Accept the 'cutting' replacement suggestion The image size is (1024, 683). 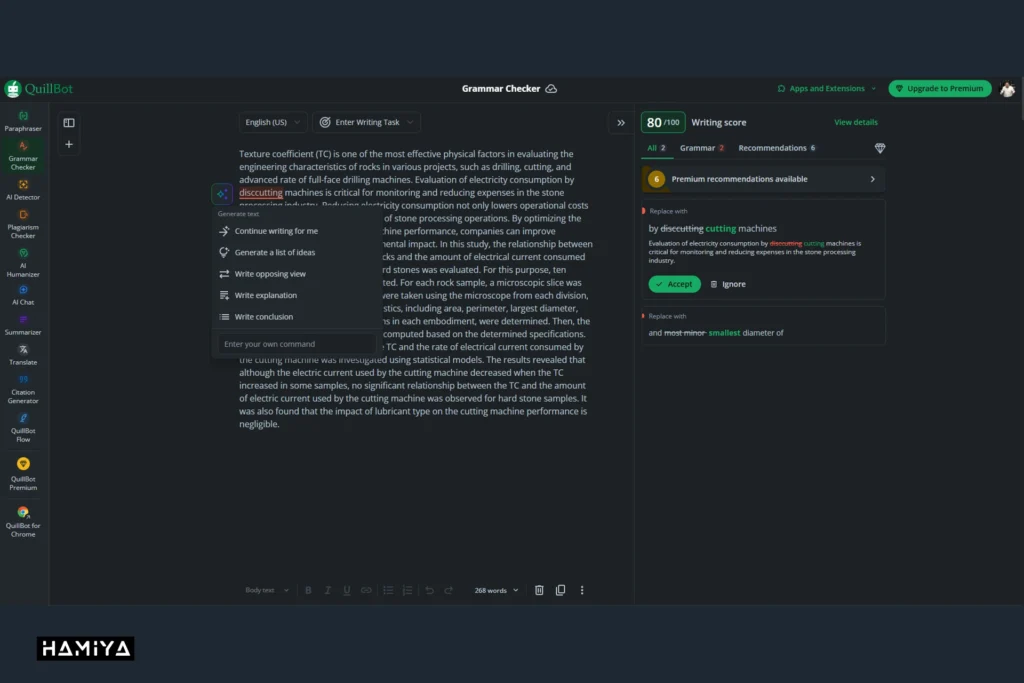[x=674, y=284]
